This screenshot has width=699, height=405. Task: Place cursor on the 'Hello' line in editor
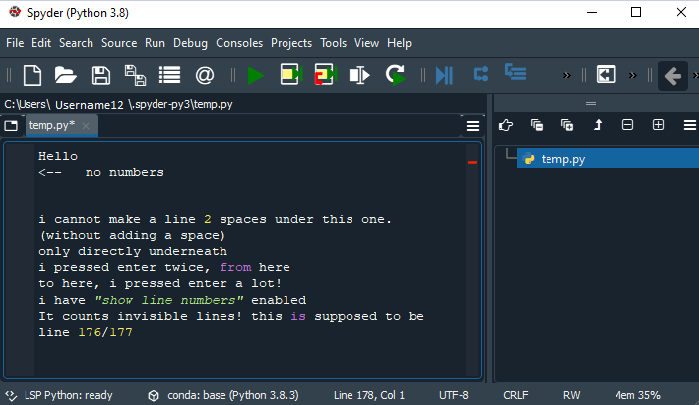click(x=58, y=156)
